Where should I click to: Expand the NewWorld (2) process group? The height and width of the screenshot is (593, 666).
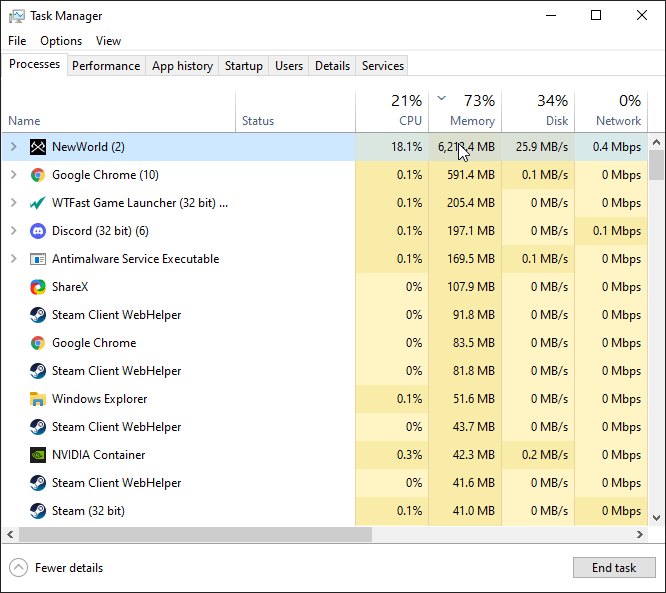(14, 147)
